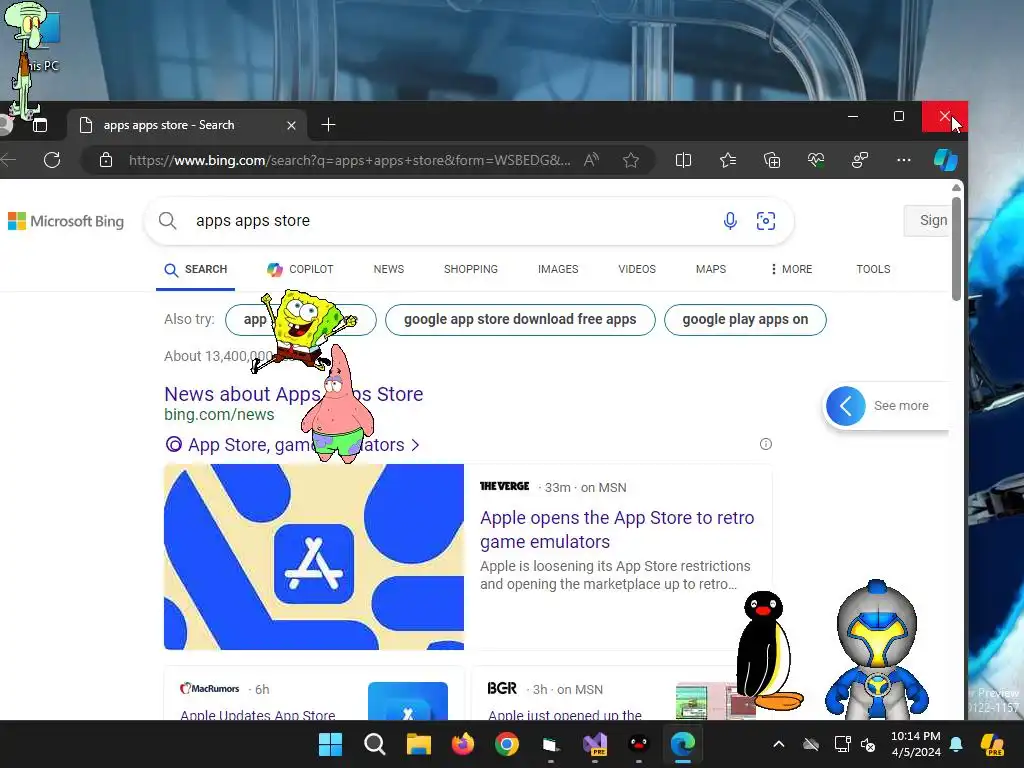
Task: Launch Firefox from the taskbar
Action: click(x=463, y=744)
